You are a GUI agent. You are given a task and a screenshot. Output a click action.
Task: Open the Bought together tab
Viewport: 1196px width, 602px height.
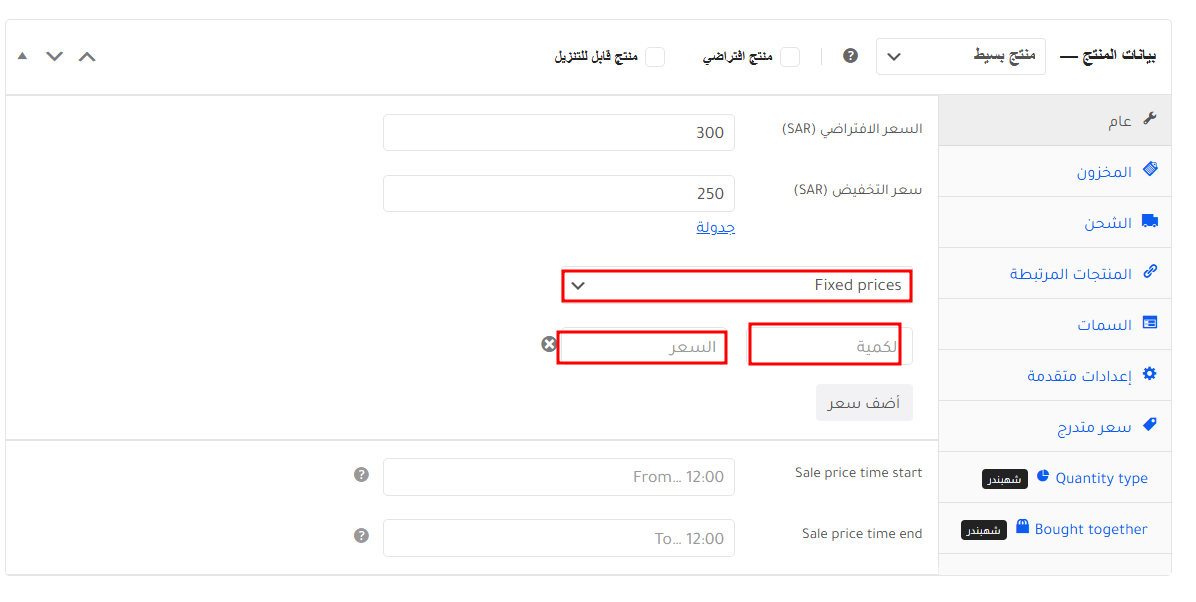pos(1090,529)
